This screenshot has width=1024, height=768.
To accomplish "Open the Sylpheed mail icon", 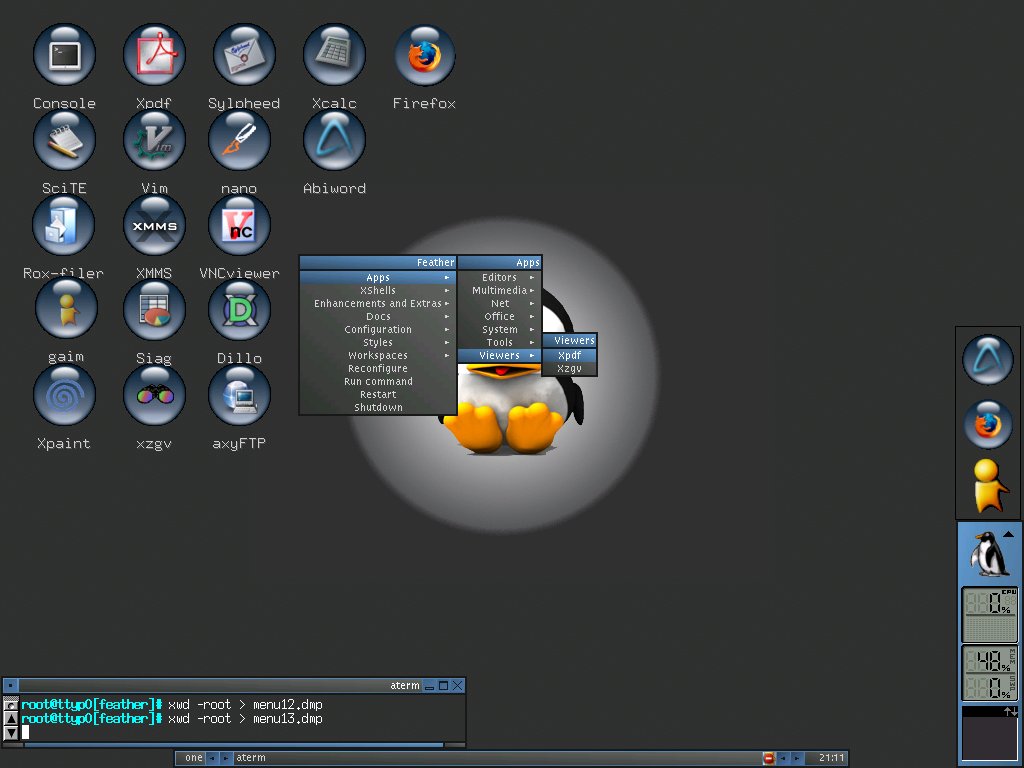I will tap(244, 56).
